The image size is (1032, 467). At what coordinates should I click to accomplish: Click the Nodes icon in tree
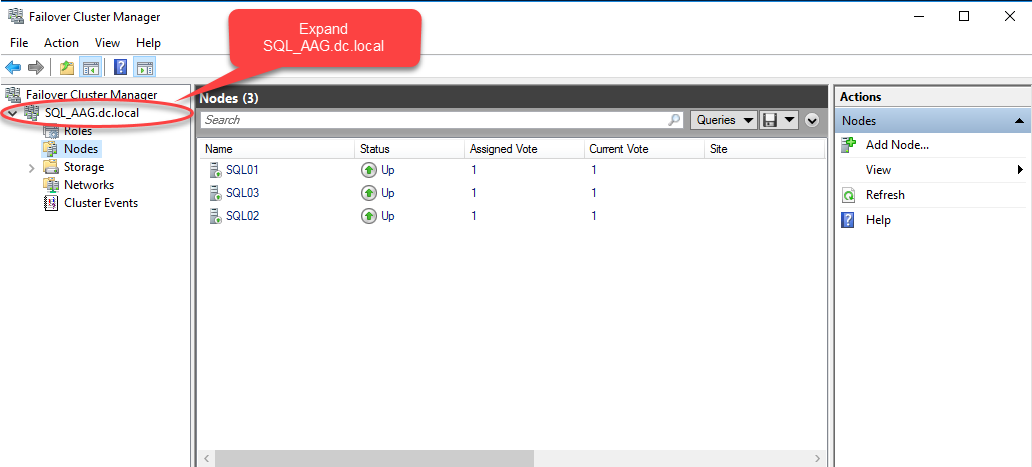[x=51, y=149]
